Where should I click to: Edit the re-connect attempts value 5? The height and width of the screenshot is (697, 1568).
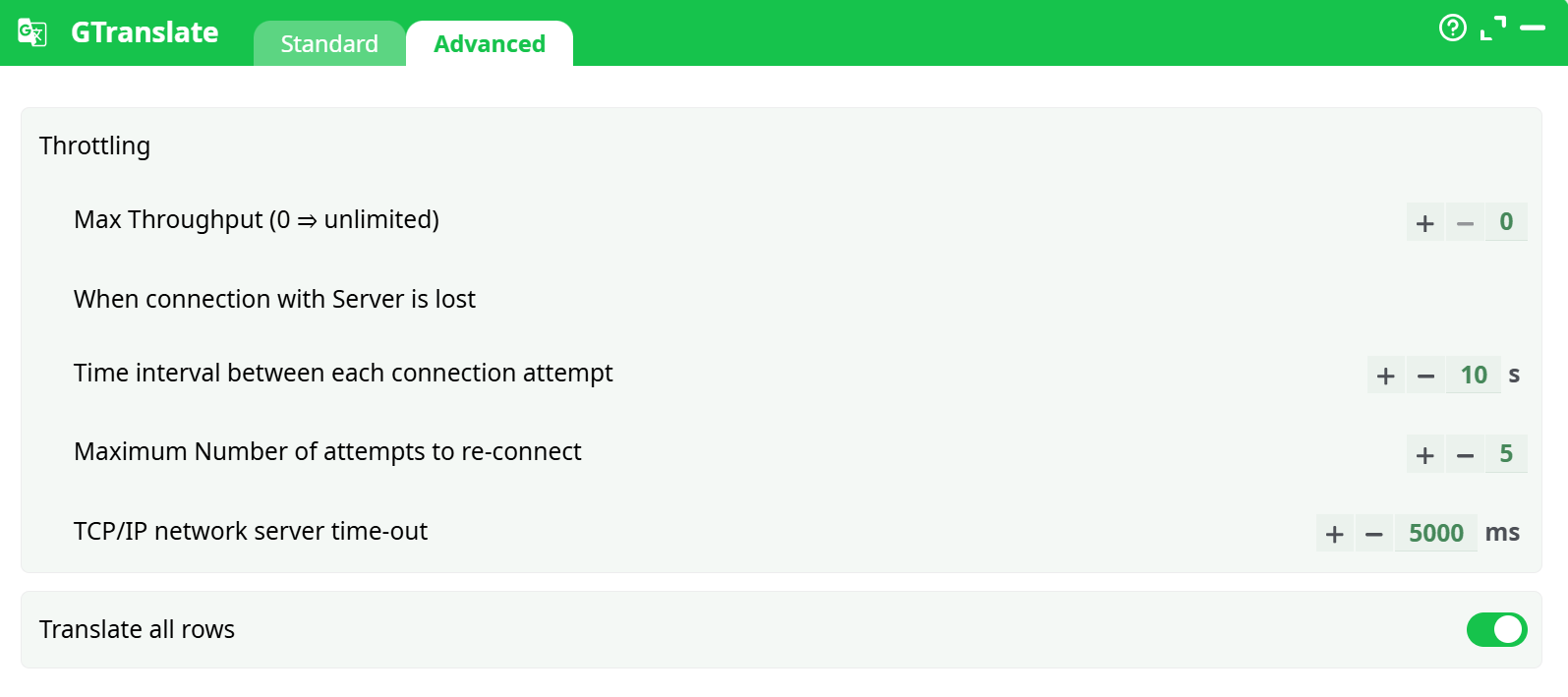pos(1505,453)
